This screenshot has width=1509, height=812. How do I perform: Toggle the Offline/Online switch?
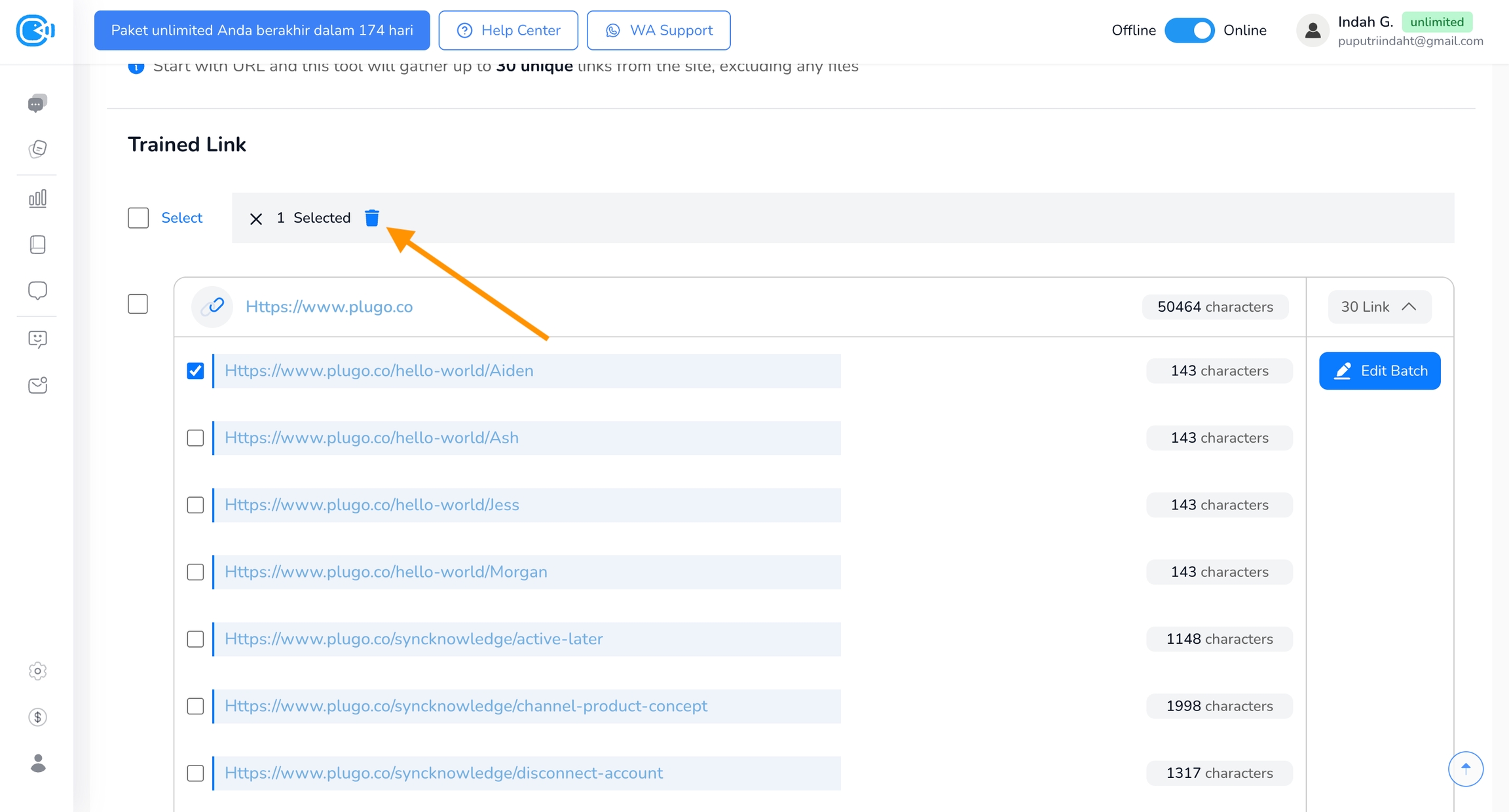point(1189,30)
